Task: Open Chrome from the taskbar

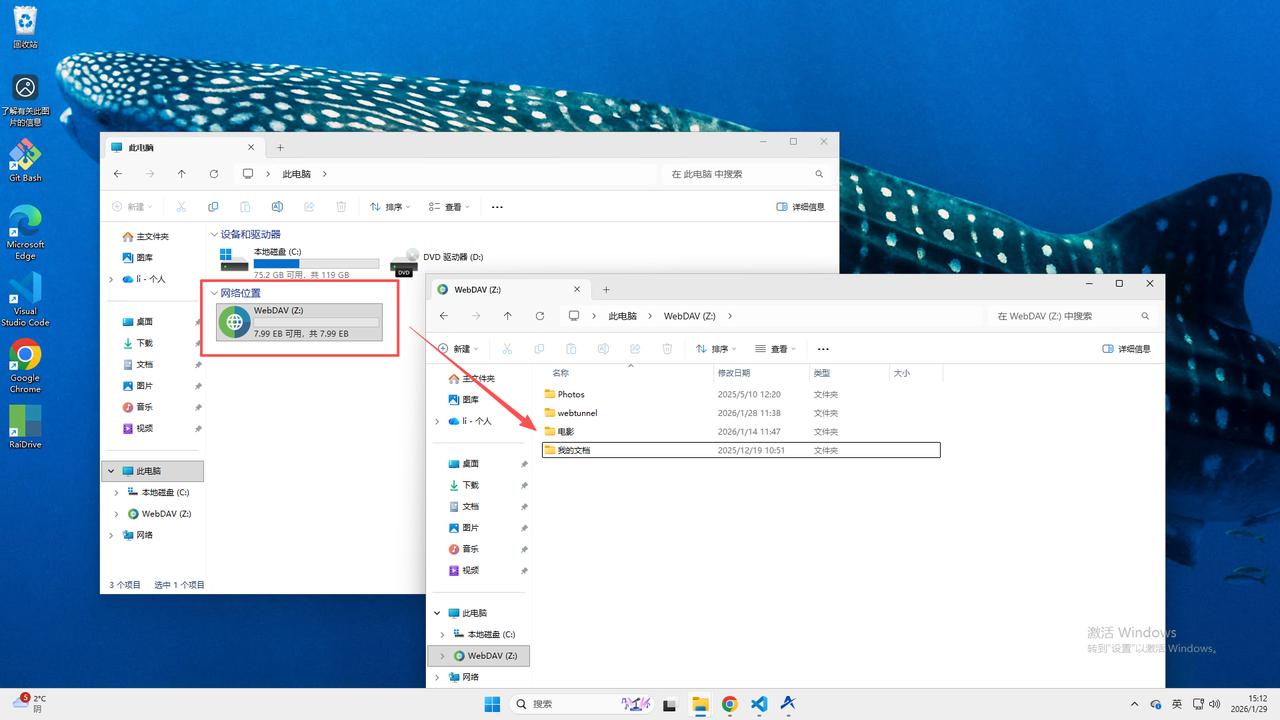Action: (x=730, y=704)
